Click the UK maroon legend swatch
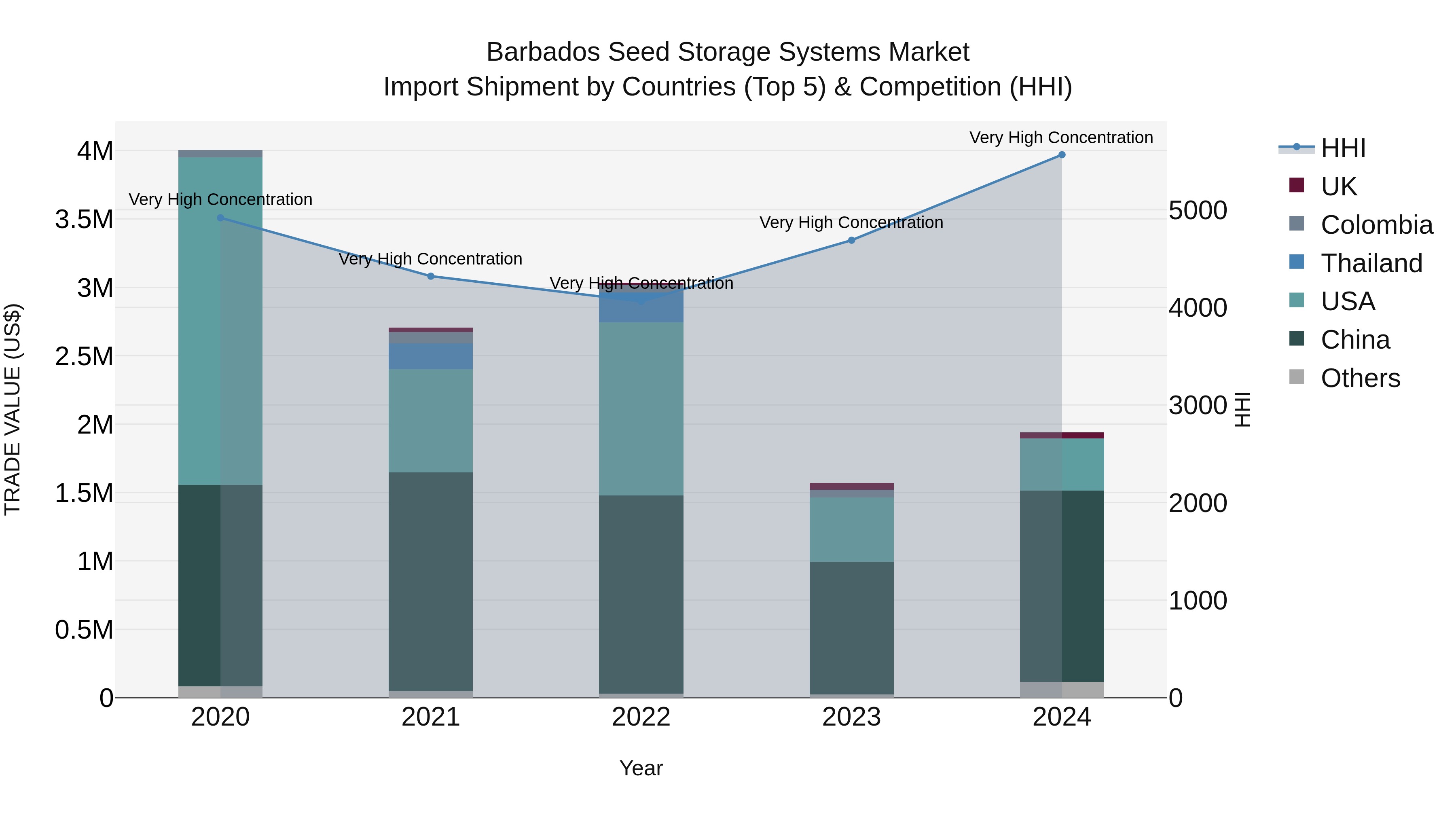 [x=1297, y=185]
